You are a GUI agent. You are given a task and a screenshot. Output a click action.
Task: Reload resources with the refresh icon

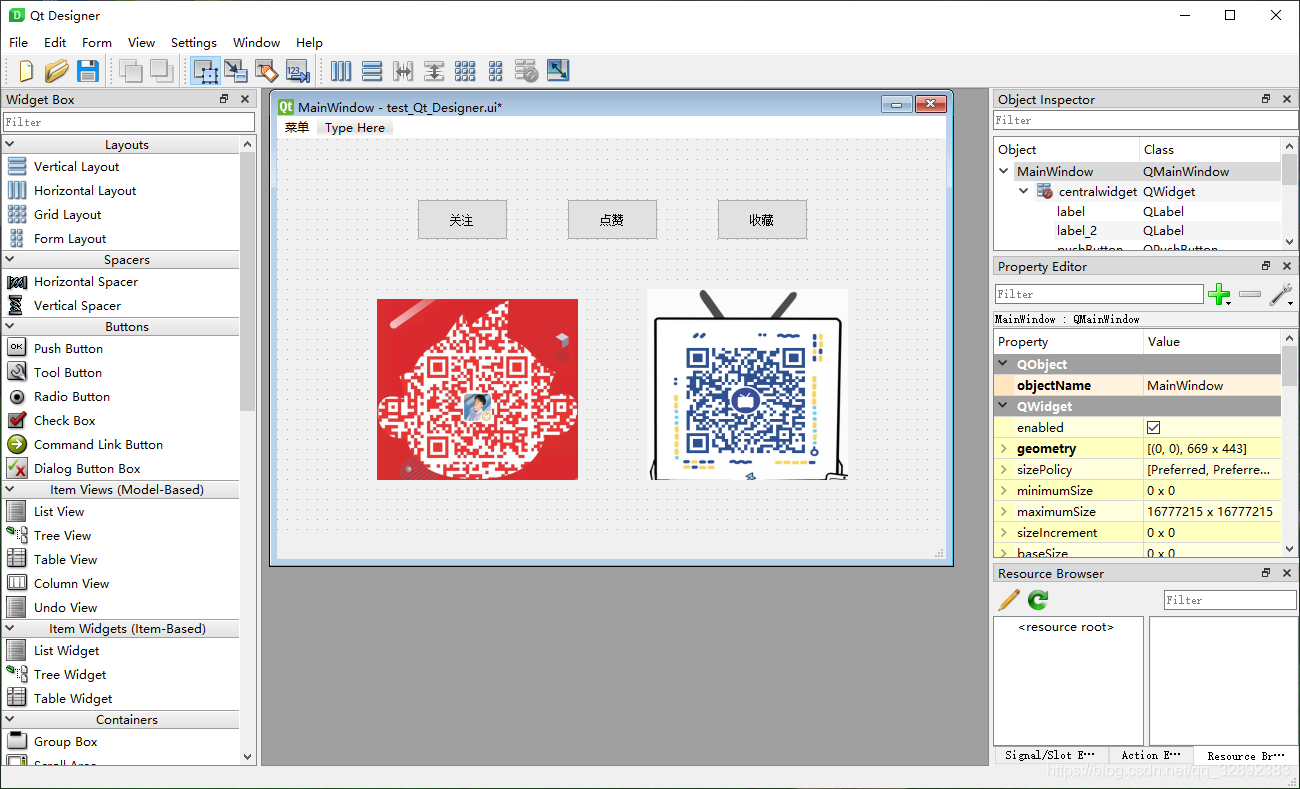click(x=1037, y=600)
